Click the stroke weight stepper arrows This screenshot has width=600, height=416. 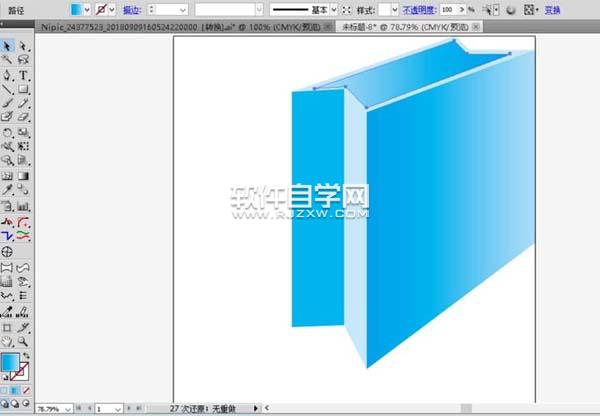(x=152, y=10)
